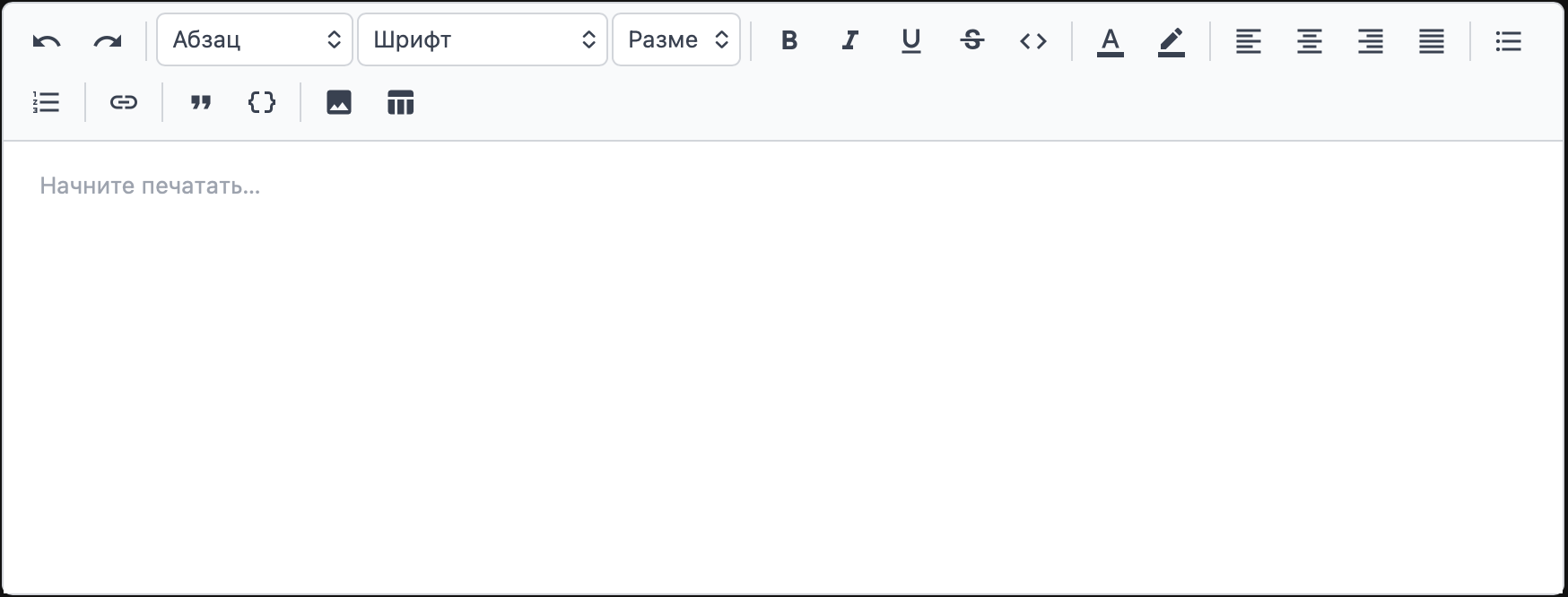Toggle italic formatting
The width and height of the screenshot is (1568, 597).
(x=850, y=40)
